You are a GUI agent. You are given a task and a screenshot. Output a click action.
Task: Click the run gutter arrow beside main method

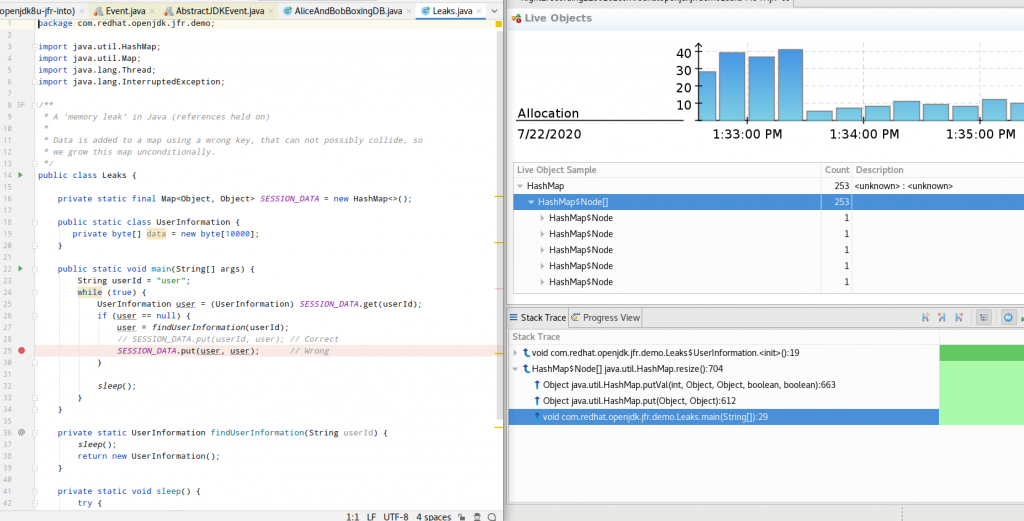click(x=20, y=269)
